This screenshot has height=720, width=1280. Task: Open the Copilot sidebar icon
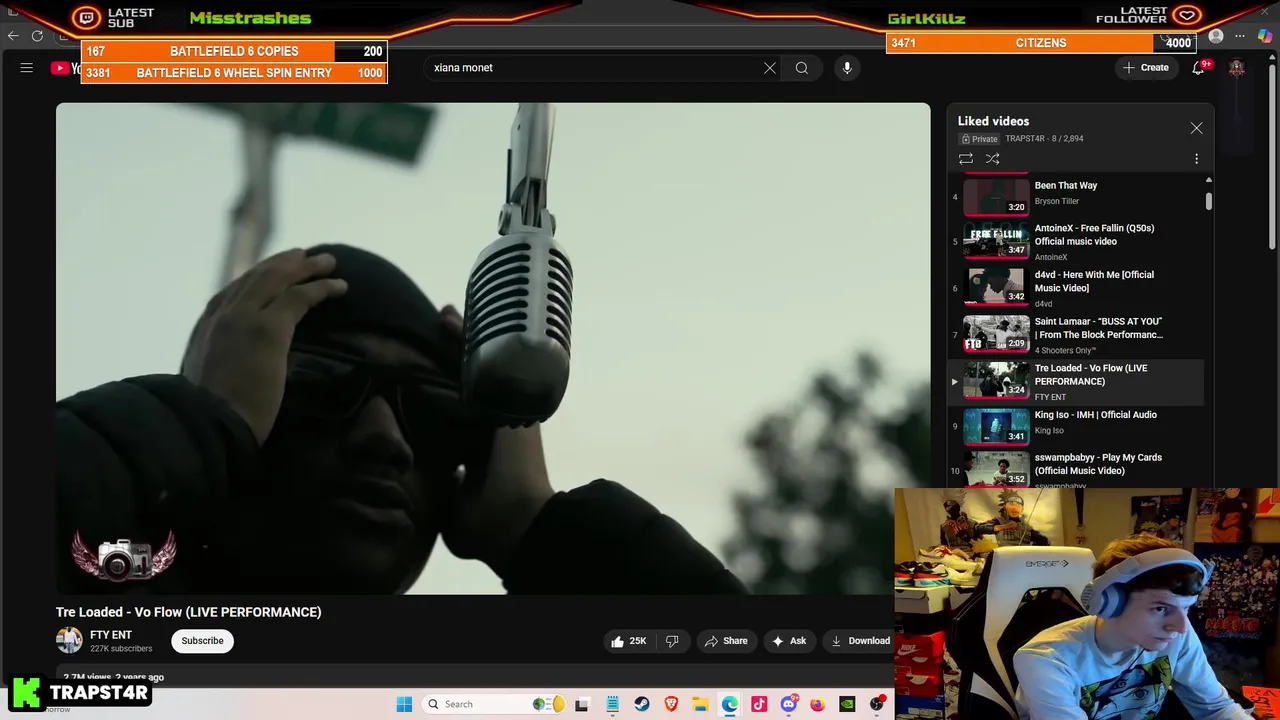1265,36
